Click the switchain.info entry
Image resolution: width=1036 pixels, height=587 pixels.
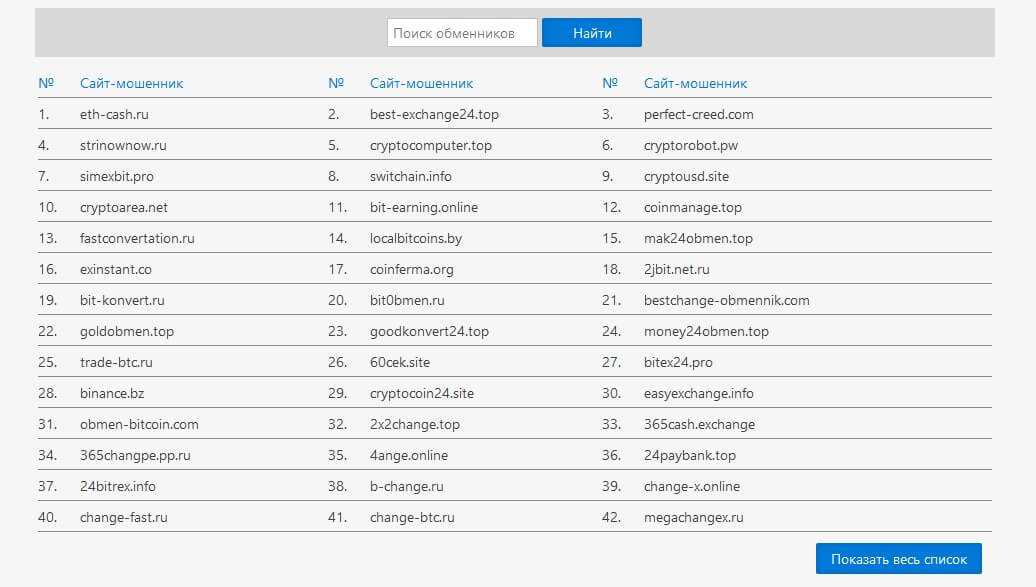[x=410, y=177]
